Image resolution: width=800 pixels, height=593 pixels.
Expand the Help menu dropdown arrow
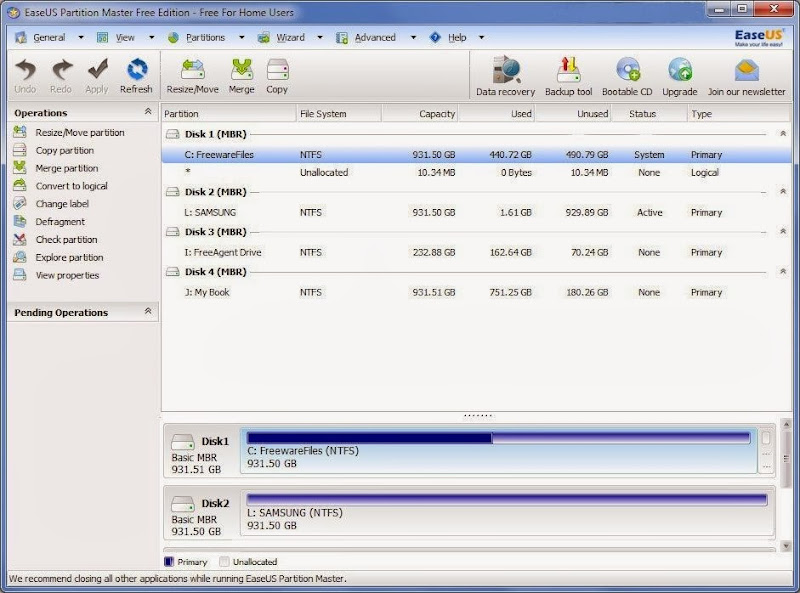(481, 37)
